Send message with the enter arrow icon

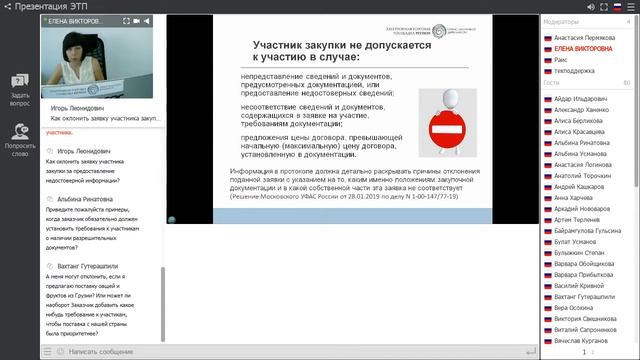(531, 351)
